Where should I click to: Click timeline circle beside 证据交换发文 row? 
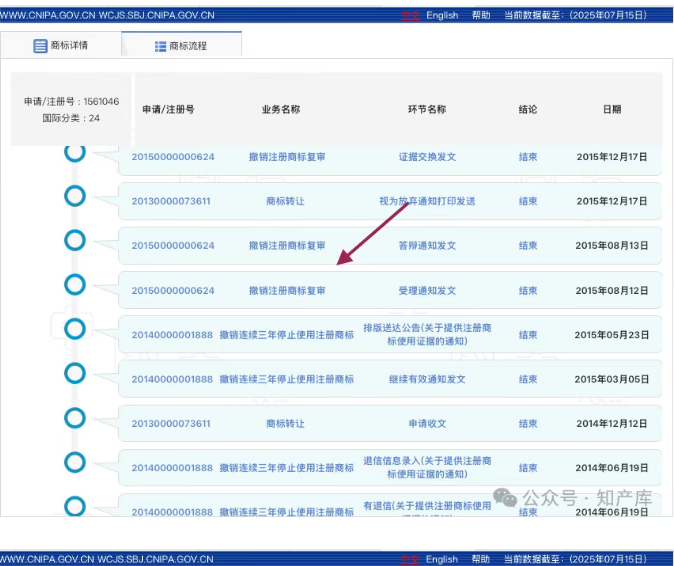(x=75, y=153)
